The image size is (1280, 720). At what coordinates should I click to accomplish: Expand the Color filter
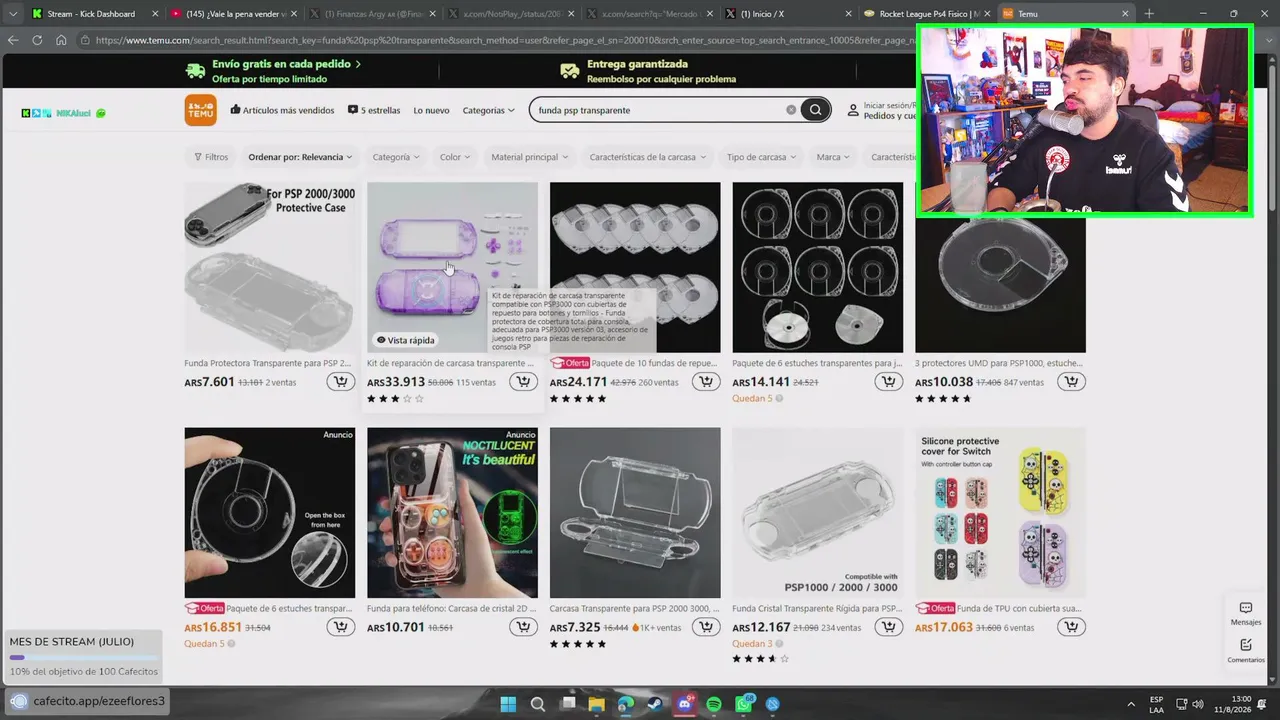tap(455, 157)
